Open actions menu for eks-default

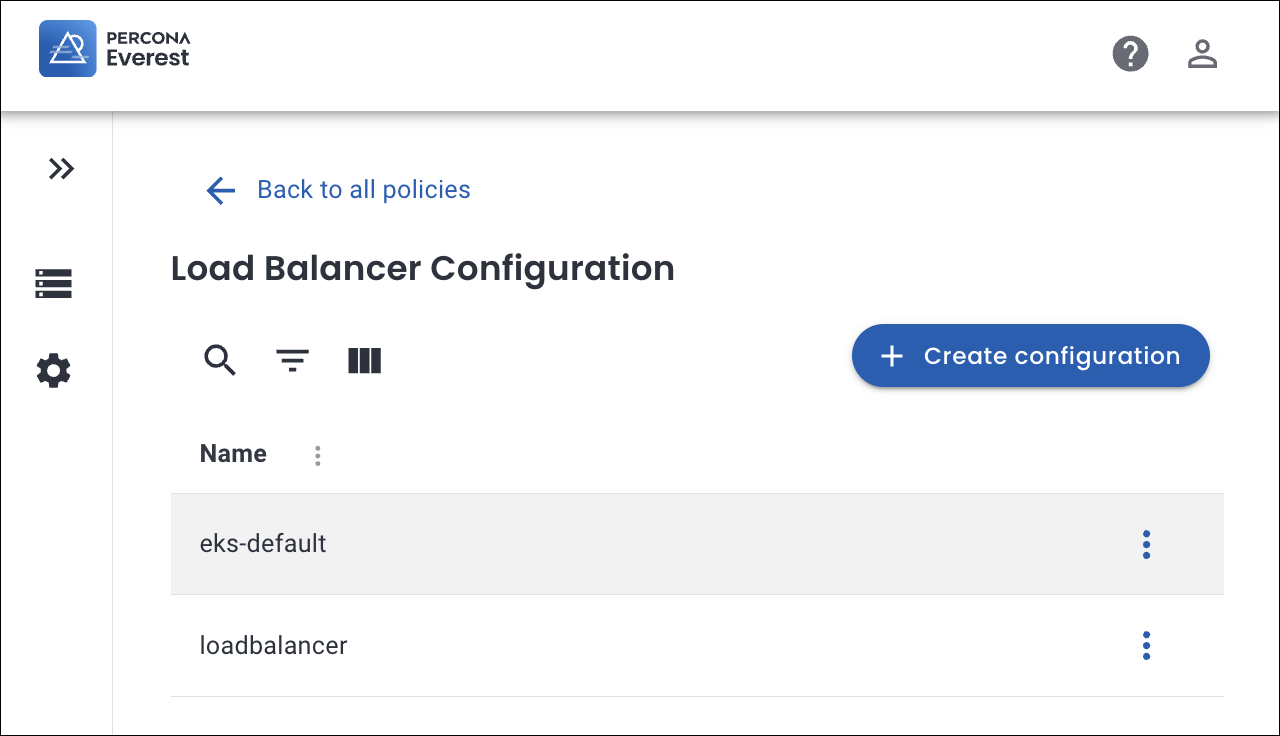(x=1146, y=544)
